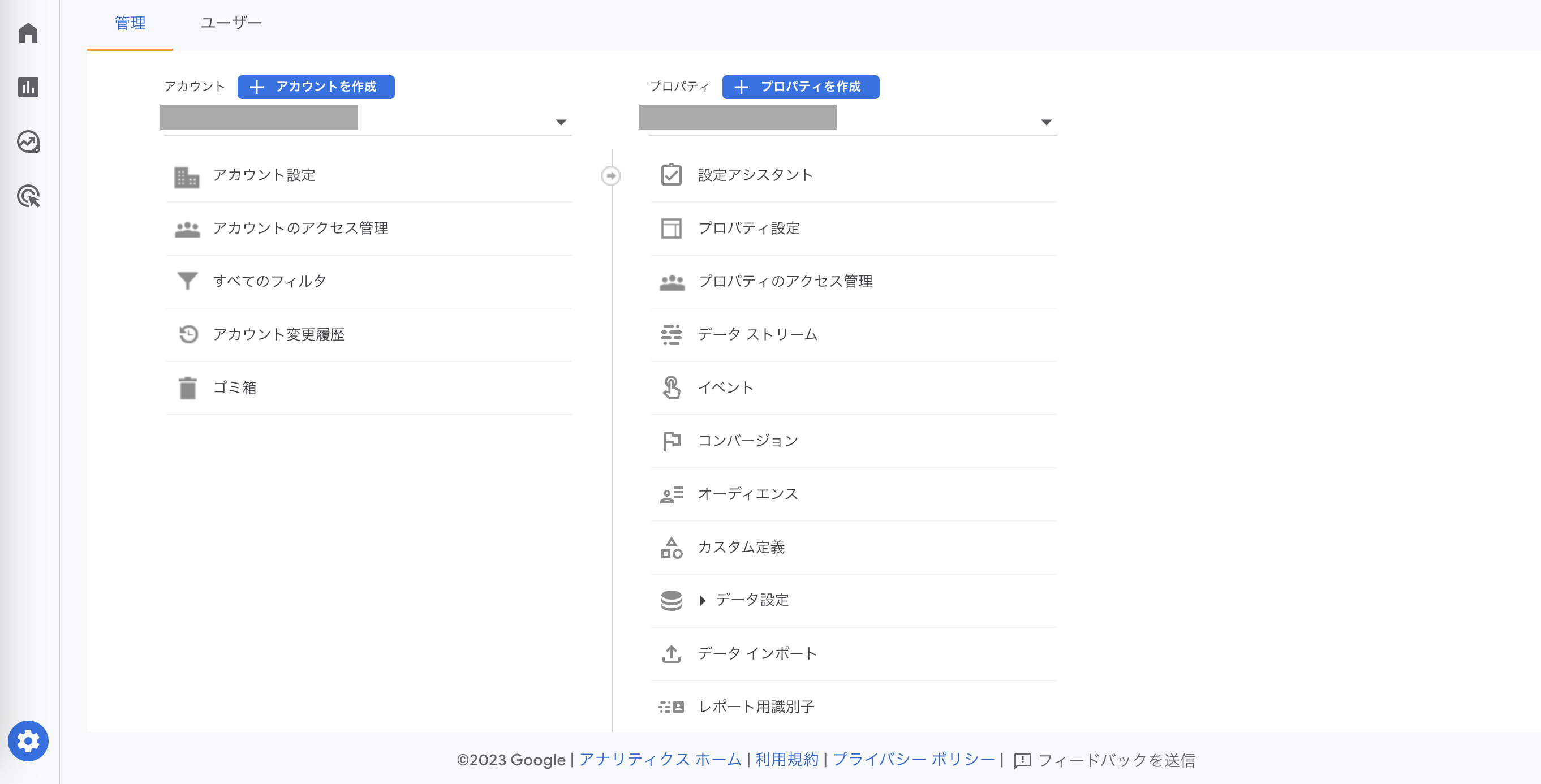Click the プロパティを作成 button
Image resolution: width=1541 pixels, height=784 pixels.
[x=800, y=87]
